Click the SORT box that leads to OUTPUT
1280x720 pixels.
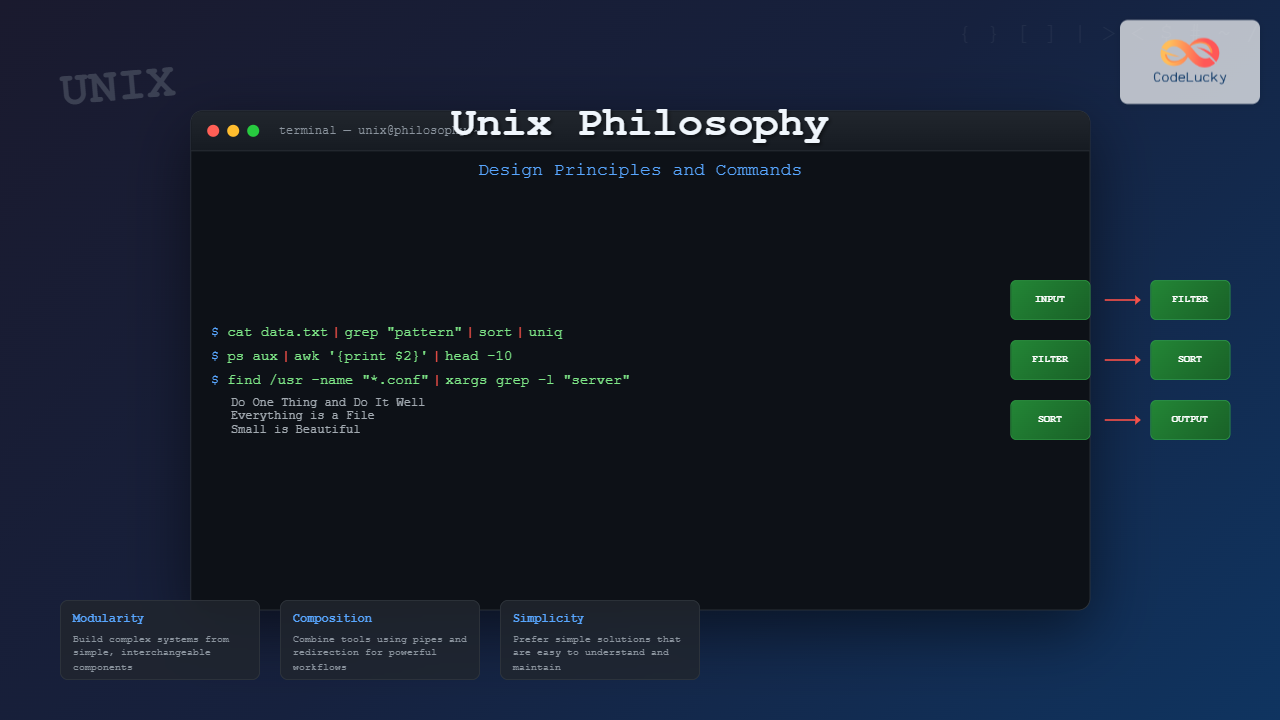[1050, 420]
